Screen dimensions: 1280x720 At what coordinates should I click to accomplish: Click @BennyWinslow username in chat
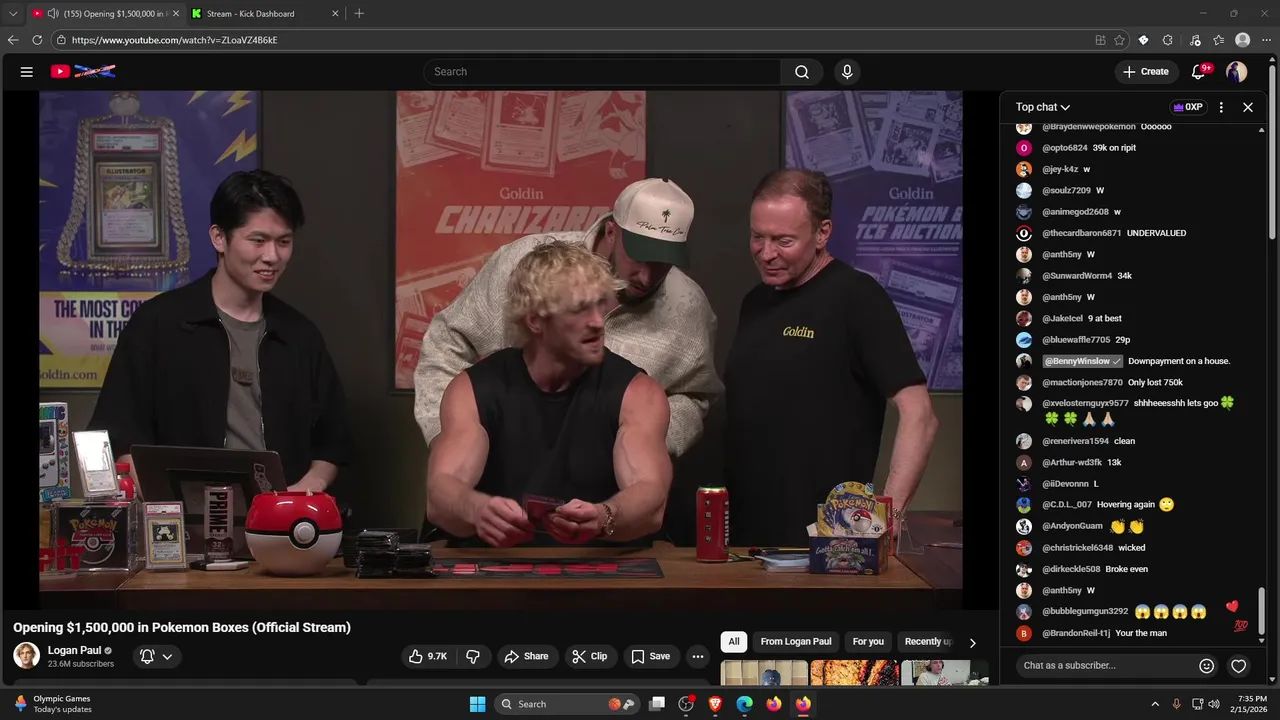pyautogui.click(x=1084, y=361)
